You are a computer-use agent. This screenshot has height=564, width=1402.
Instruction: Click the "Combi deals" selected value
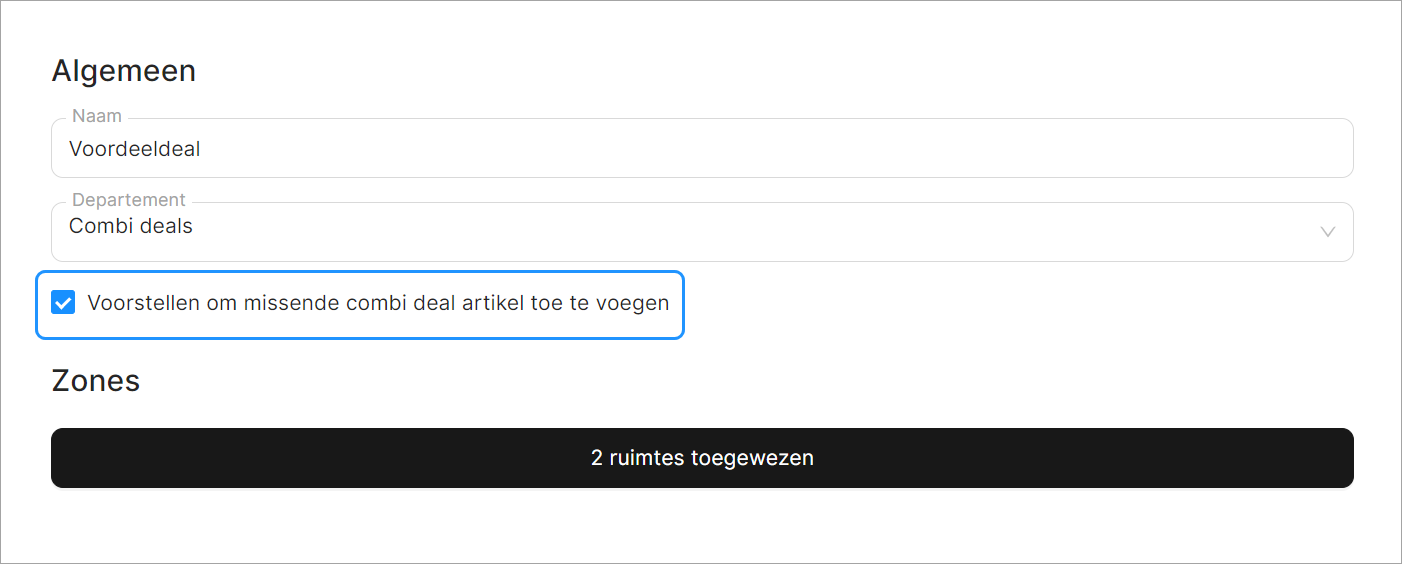coord(131,227)
